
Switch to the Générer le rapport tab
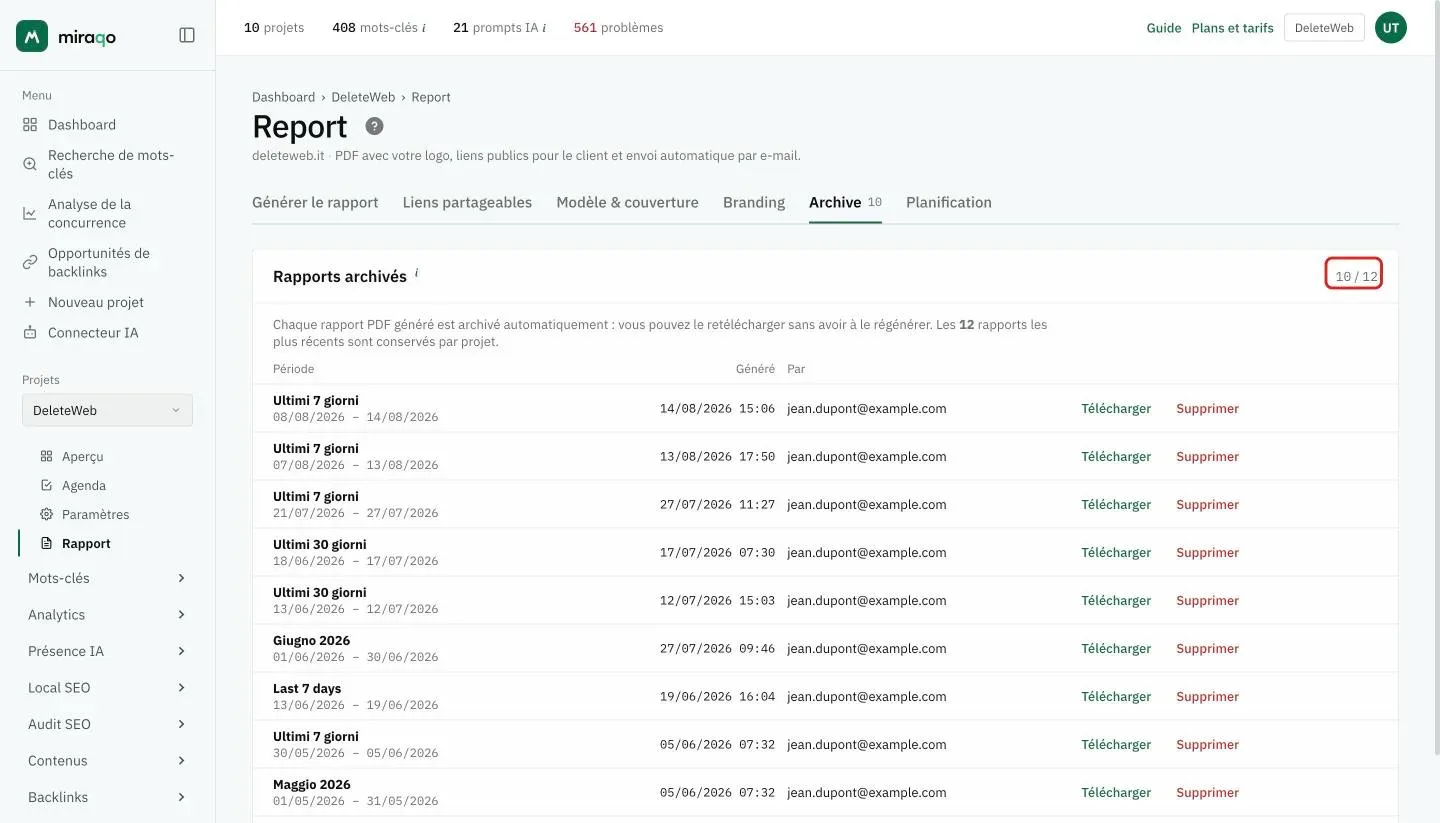(x=315, y=202)
